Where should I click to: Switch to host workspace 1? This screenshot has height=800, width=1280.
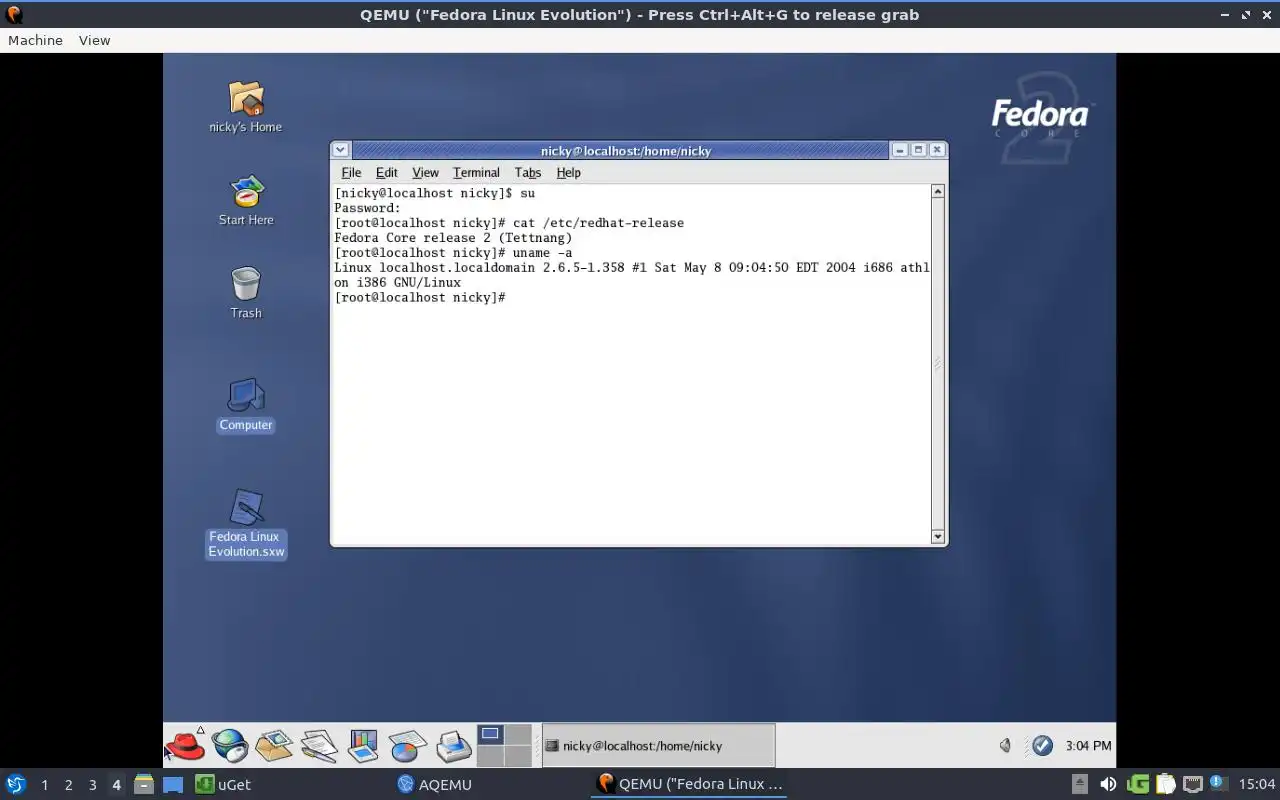pyautogui.click(x=44, y=785)
